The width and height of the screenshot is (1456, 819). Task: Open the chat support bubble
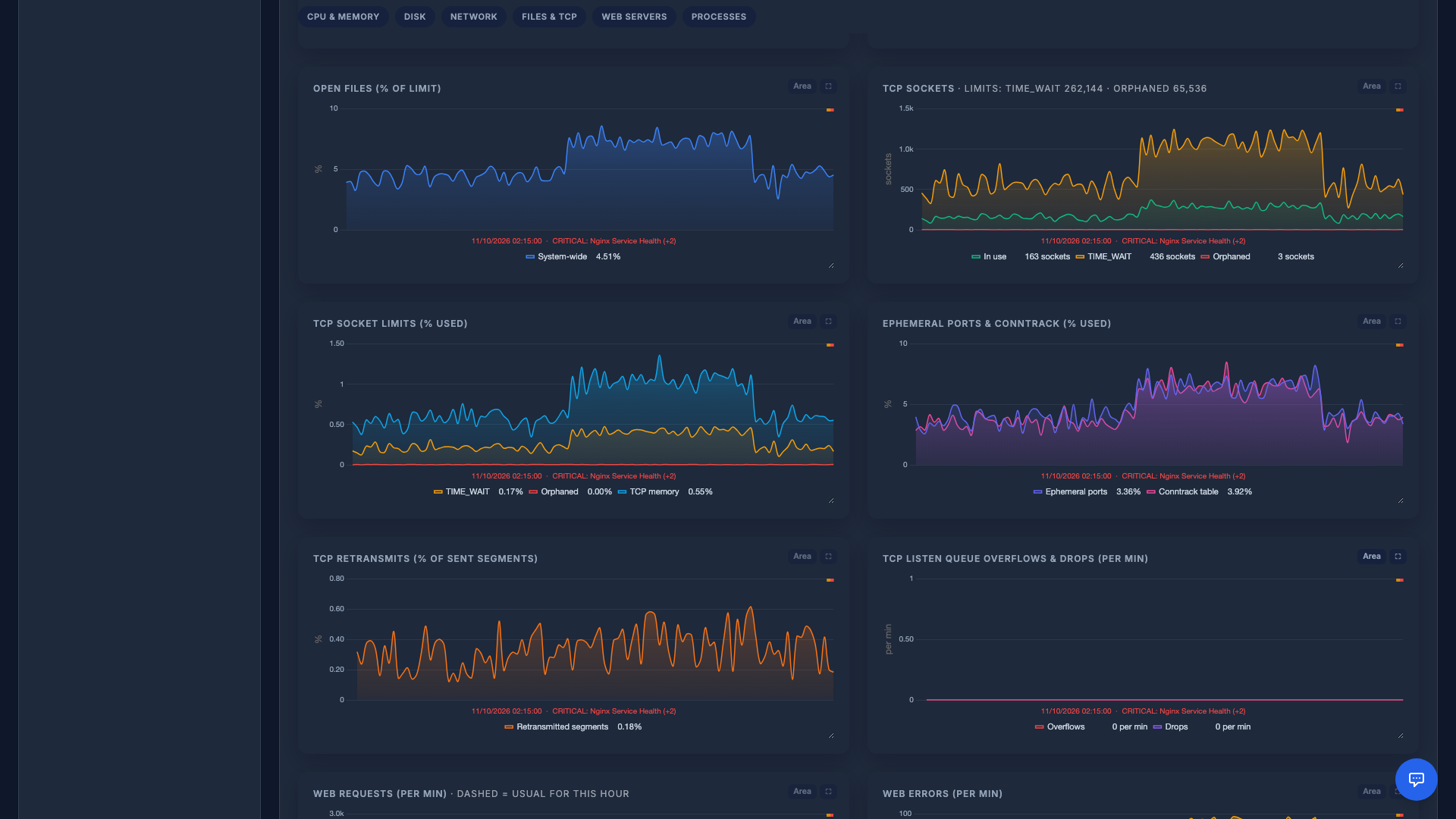point(1416,779)
